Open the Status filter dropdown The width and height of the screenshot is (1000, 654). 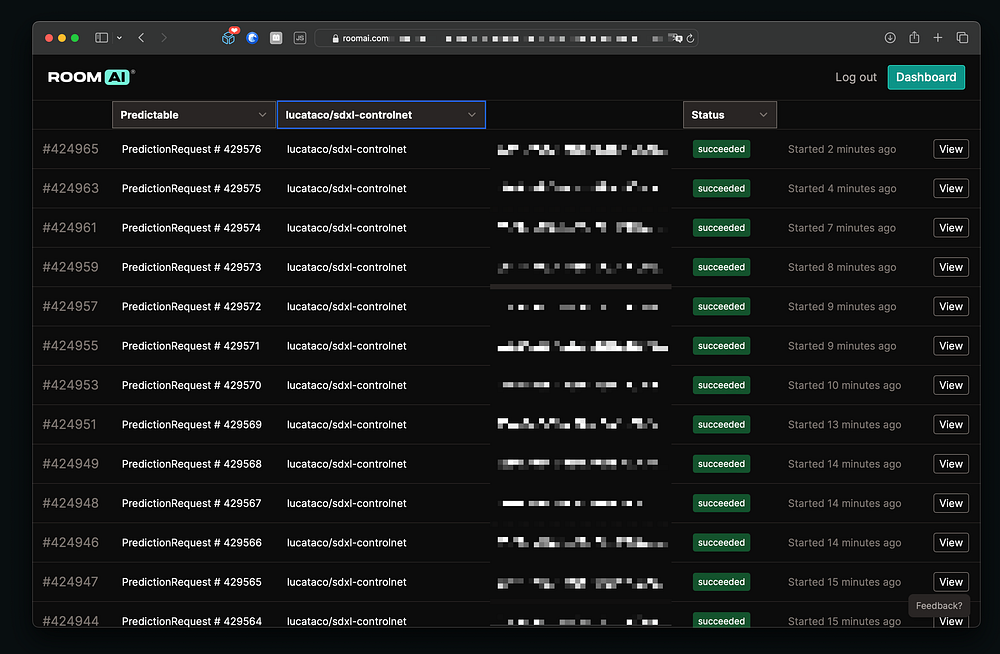coord(729,115)
